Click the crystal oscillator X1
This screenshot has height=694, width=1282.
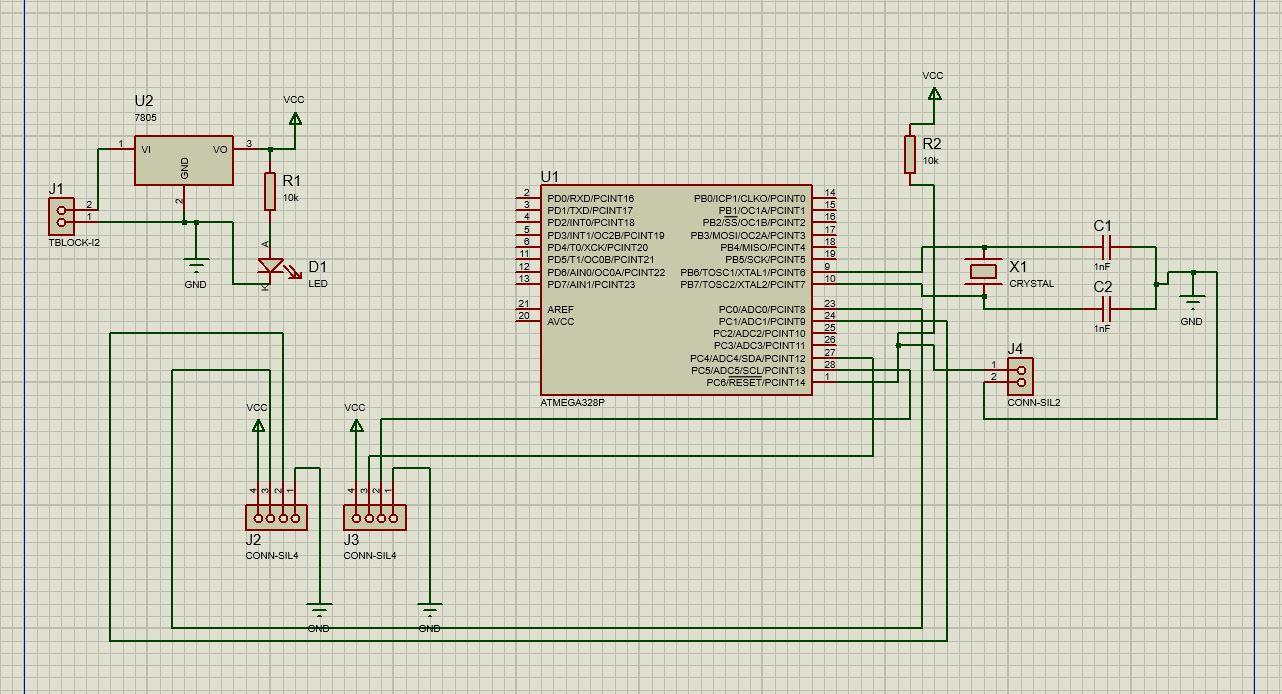983,272
